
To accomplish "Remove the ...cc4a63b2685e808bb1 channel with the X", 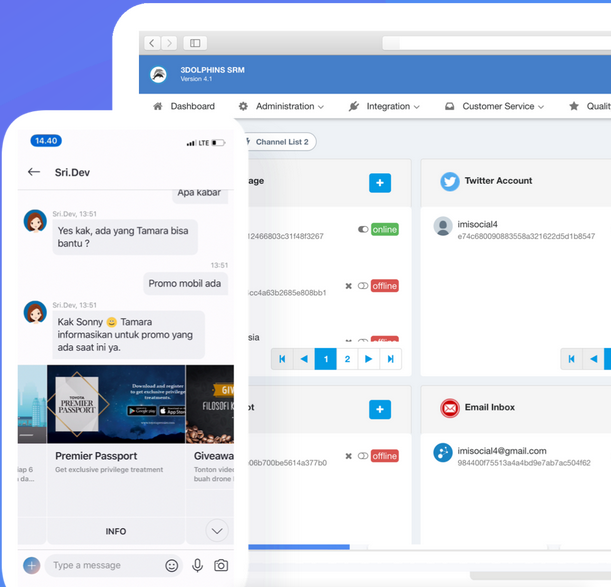I will click(348, 286).
